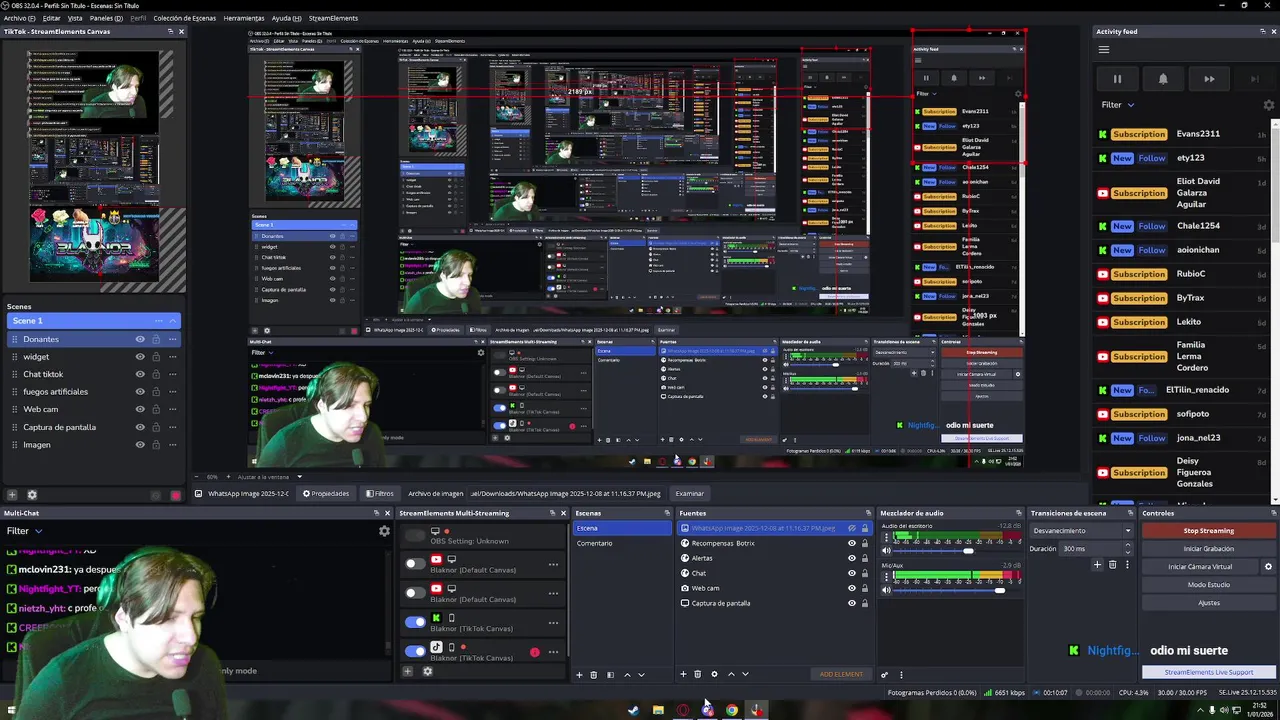The height and width of the screenshot is (720, 1280).
Task: Open Ajustes in Controles
Action: 1209,603
